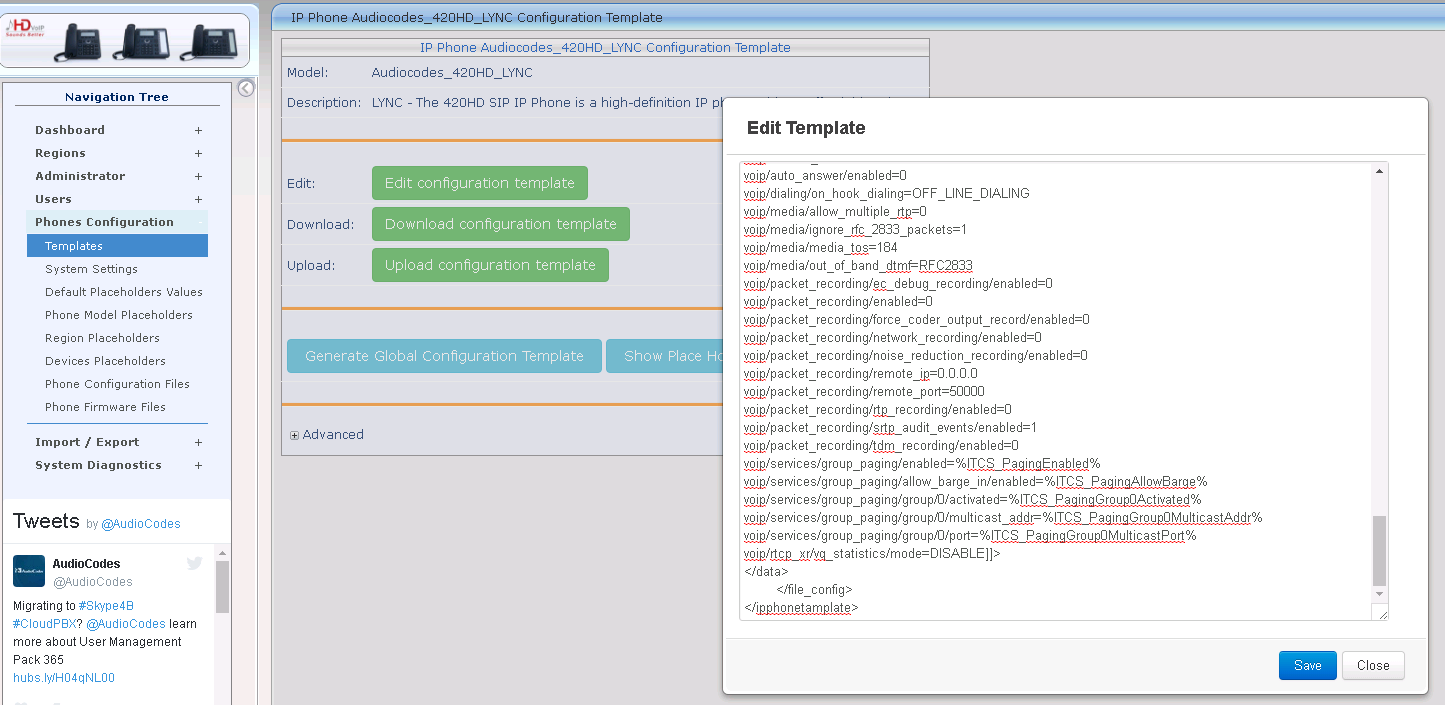Viewport: 1445px width, 705px height.
Task: Expand the Dashboard menu section
Action: click(198, 130)
